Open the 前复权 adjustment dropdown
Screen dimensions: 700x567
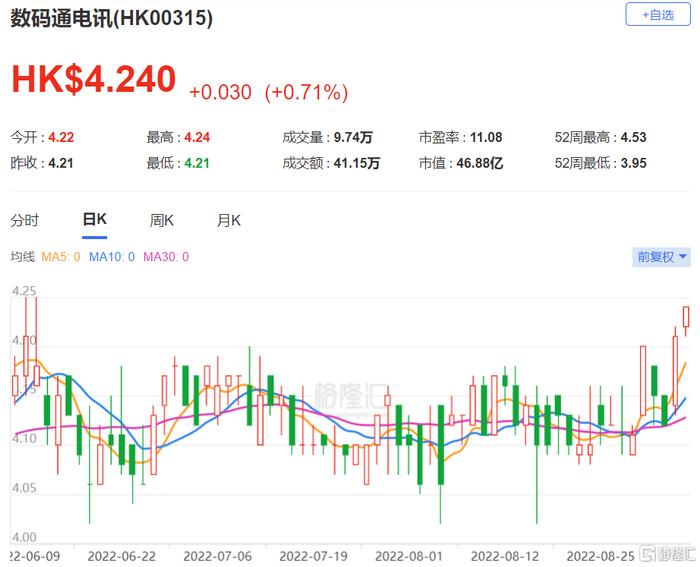point(661,257)
